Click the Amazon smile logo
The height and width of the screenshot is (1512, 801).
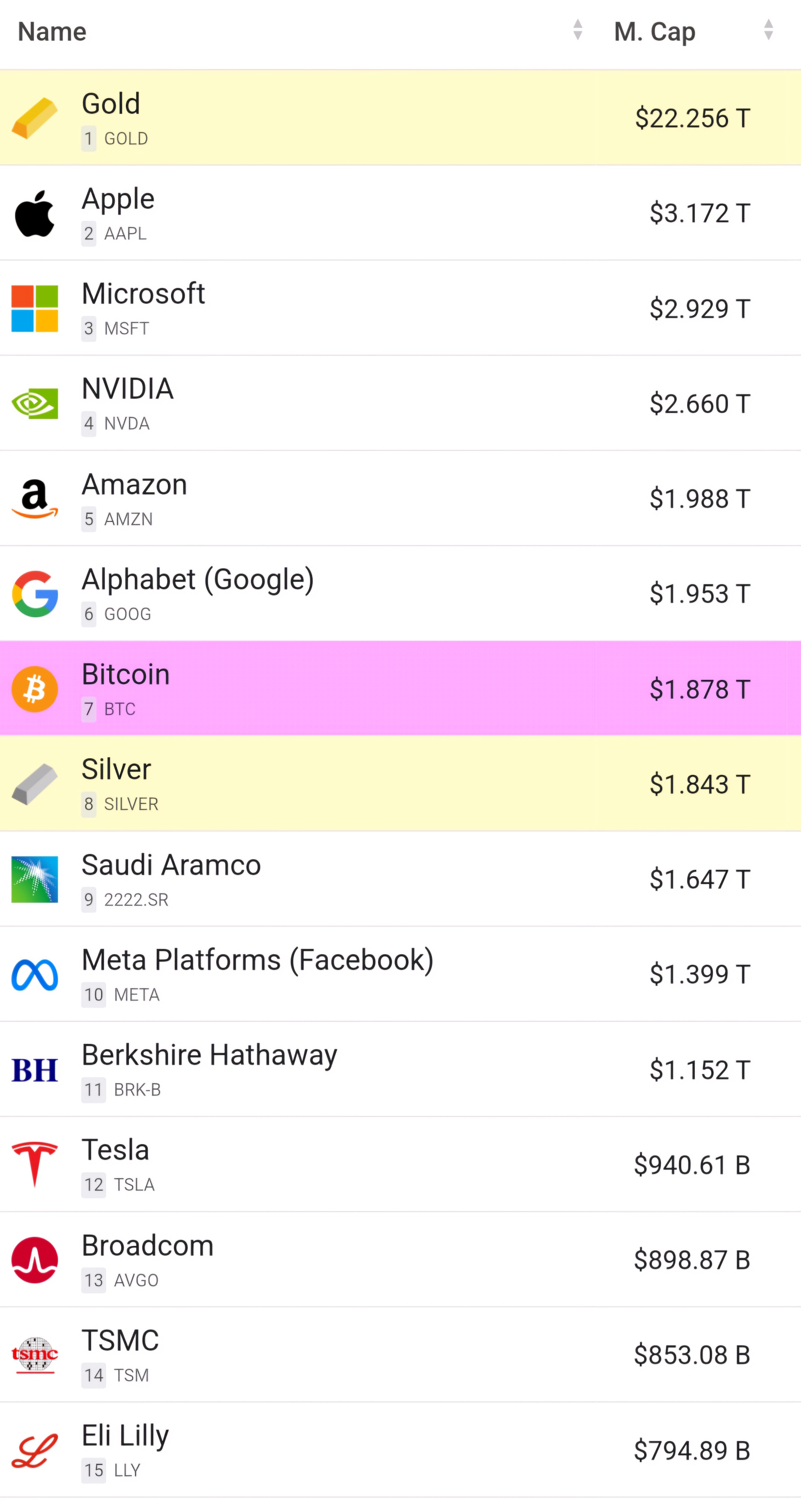point(35,499)
